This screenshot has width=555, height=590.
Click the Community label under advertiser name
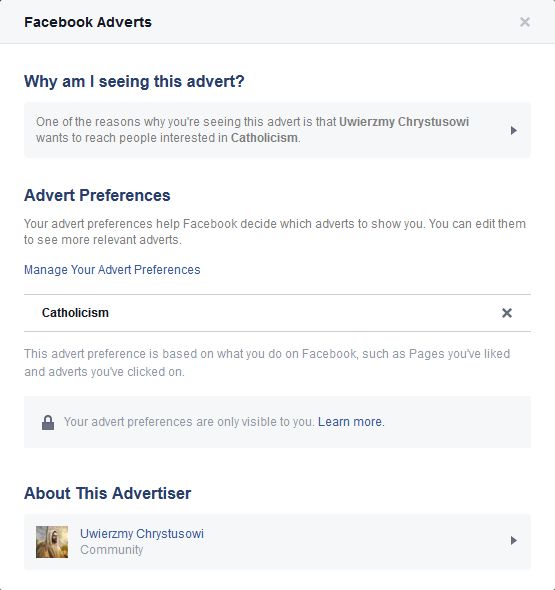pos(112,550)
